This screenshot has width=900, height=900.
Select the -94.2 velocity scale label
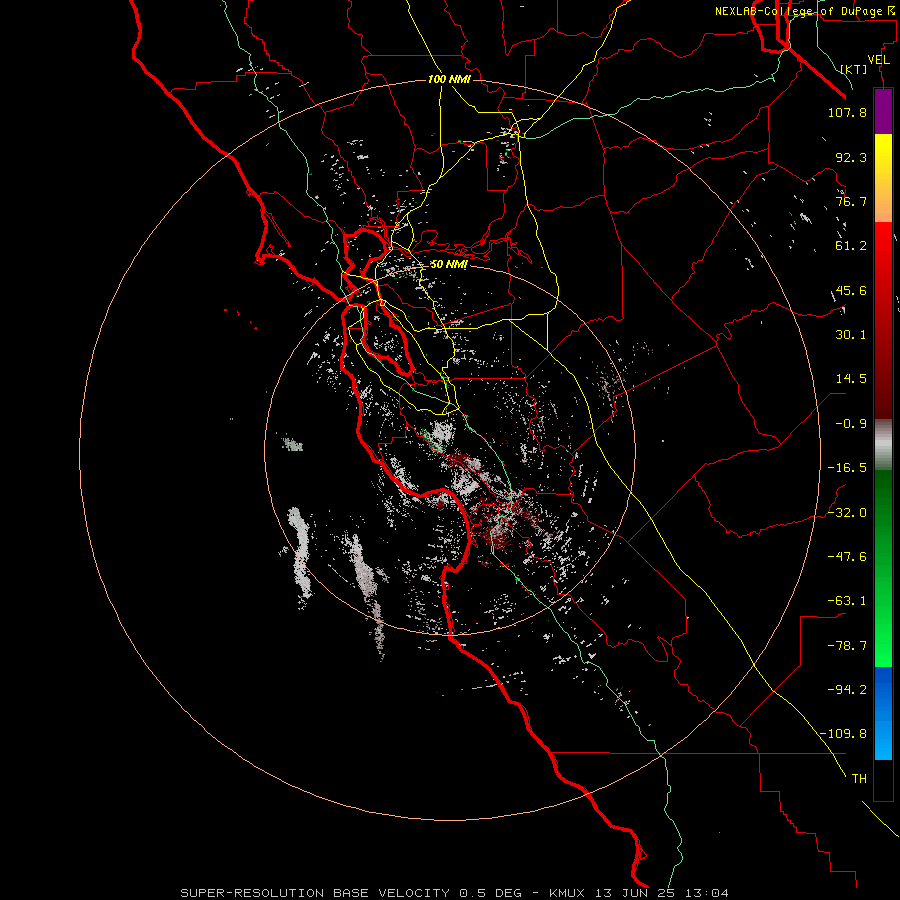tap(847, 689)
